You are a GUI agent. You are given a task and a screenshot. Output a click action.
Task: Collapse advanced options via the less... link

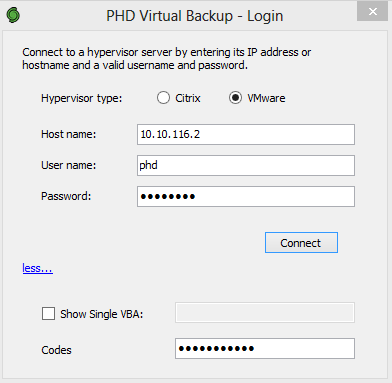click(x=37, y=268)
